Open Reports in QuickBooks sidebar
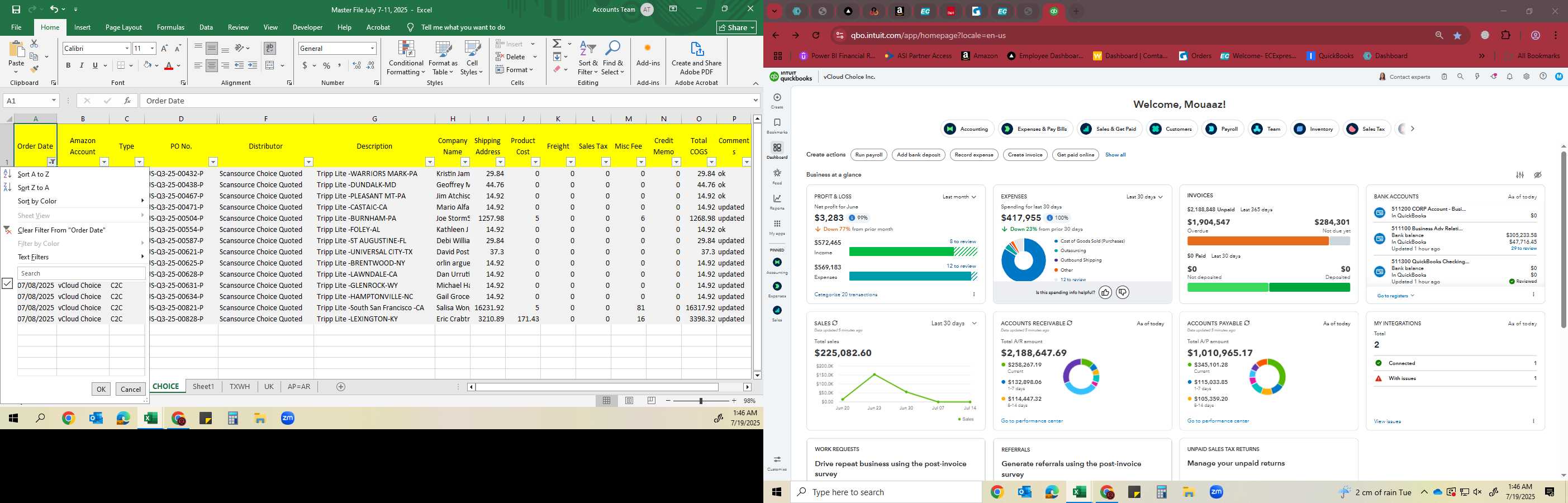1568x503 pixels. tap(777, 202)
